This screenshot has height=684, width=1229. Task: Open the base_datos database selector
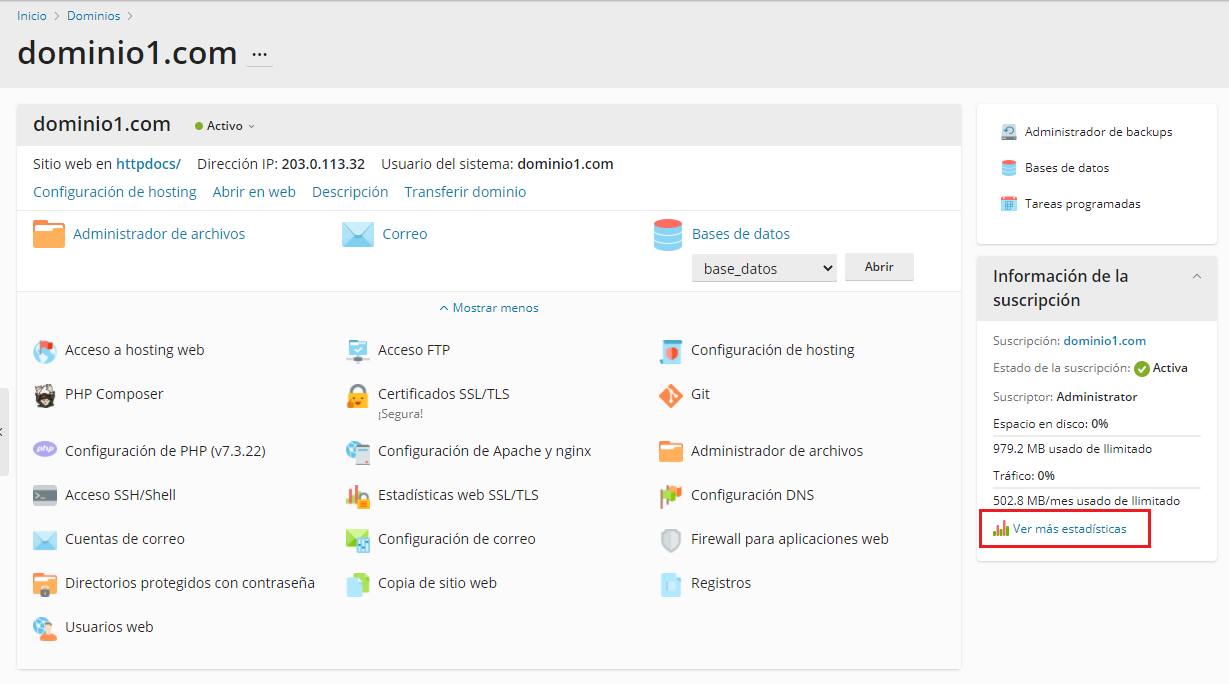tap(764, 268)
